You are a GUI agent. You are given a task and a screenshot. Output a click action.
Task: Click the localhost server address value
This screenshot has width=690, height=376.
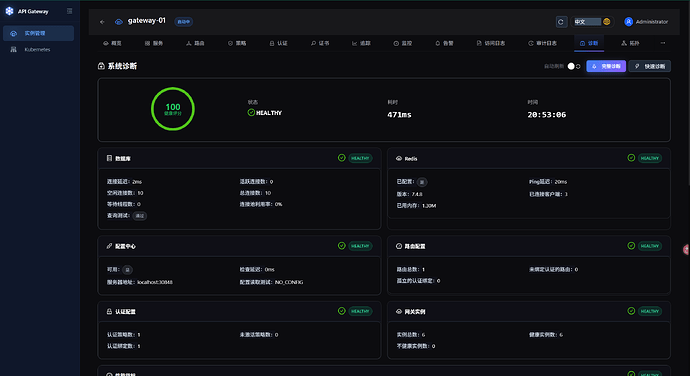pyautogui.click(x=155, y=282)
